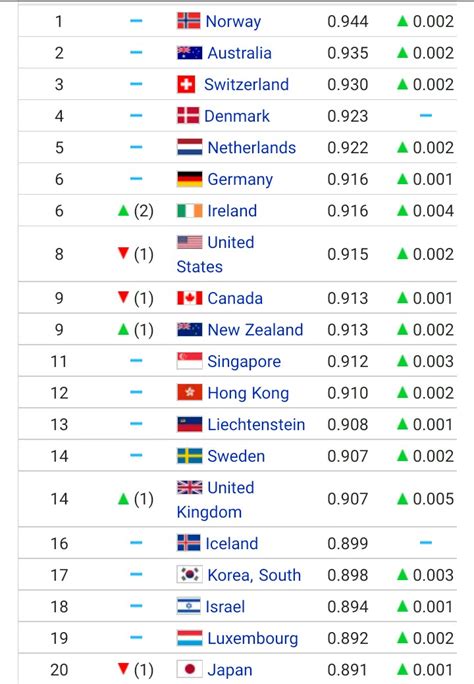Open the Iceland country link
Image resolution: width=474 pixels, height=684 pixels.
coord(232,544)
